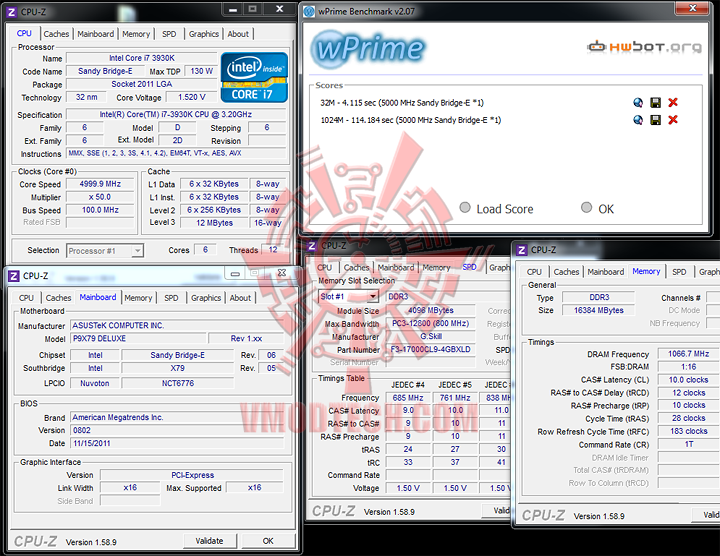The height and width of the screenshot is (556, 720).
Task: Select Graphics tab in Mainboard CPU-Z window
Action: (x=206, y=298)
